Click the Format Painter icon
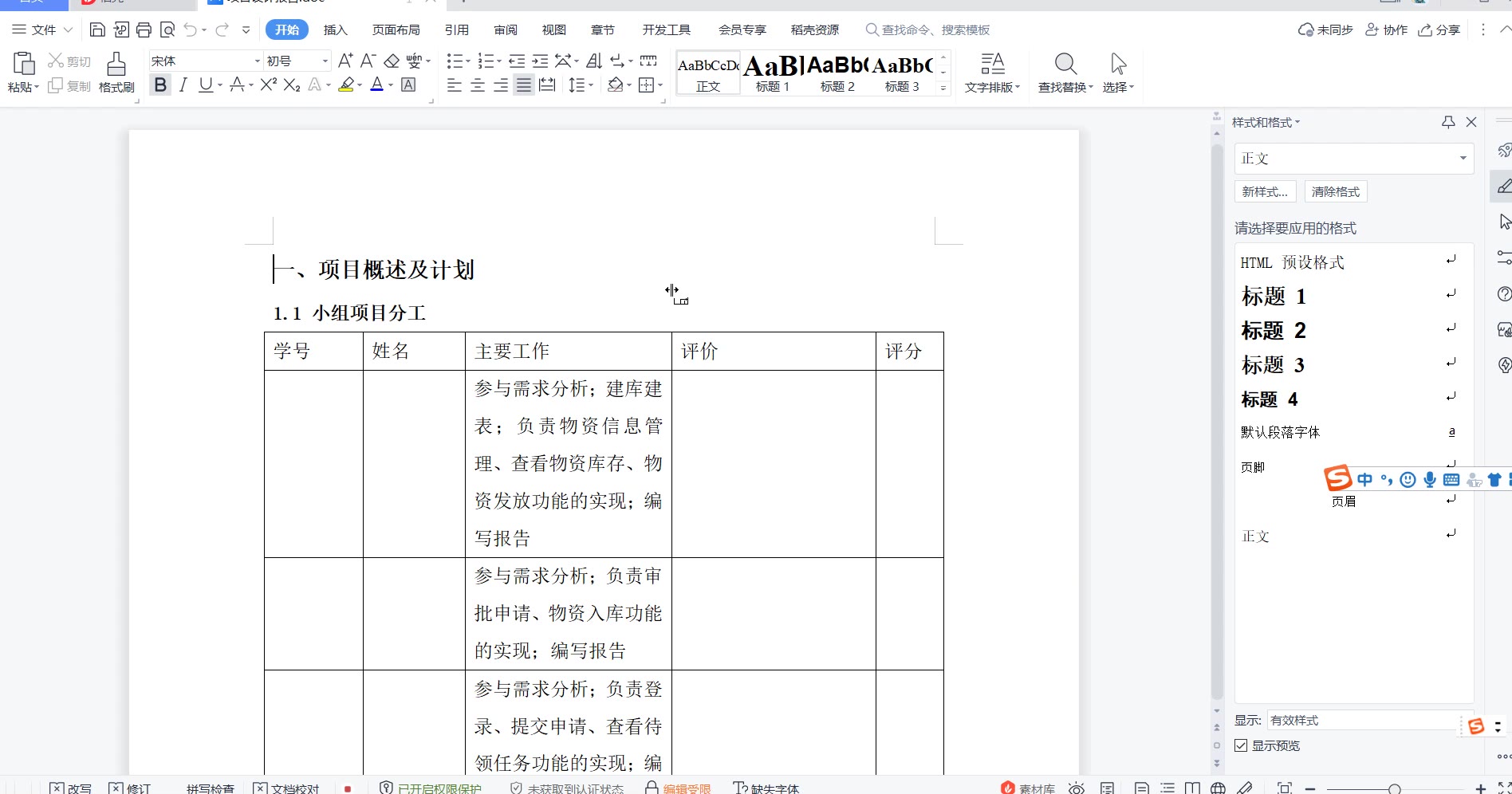Image resolution: width=1512 pixels, height=794 pixels. [116, 72]
